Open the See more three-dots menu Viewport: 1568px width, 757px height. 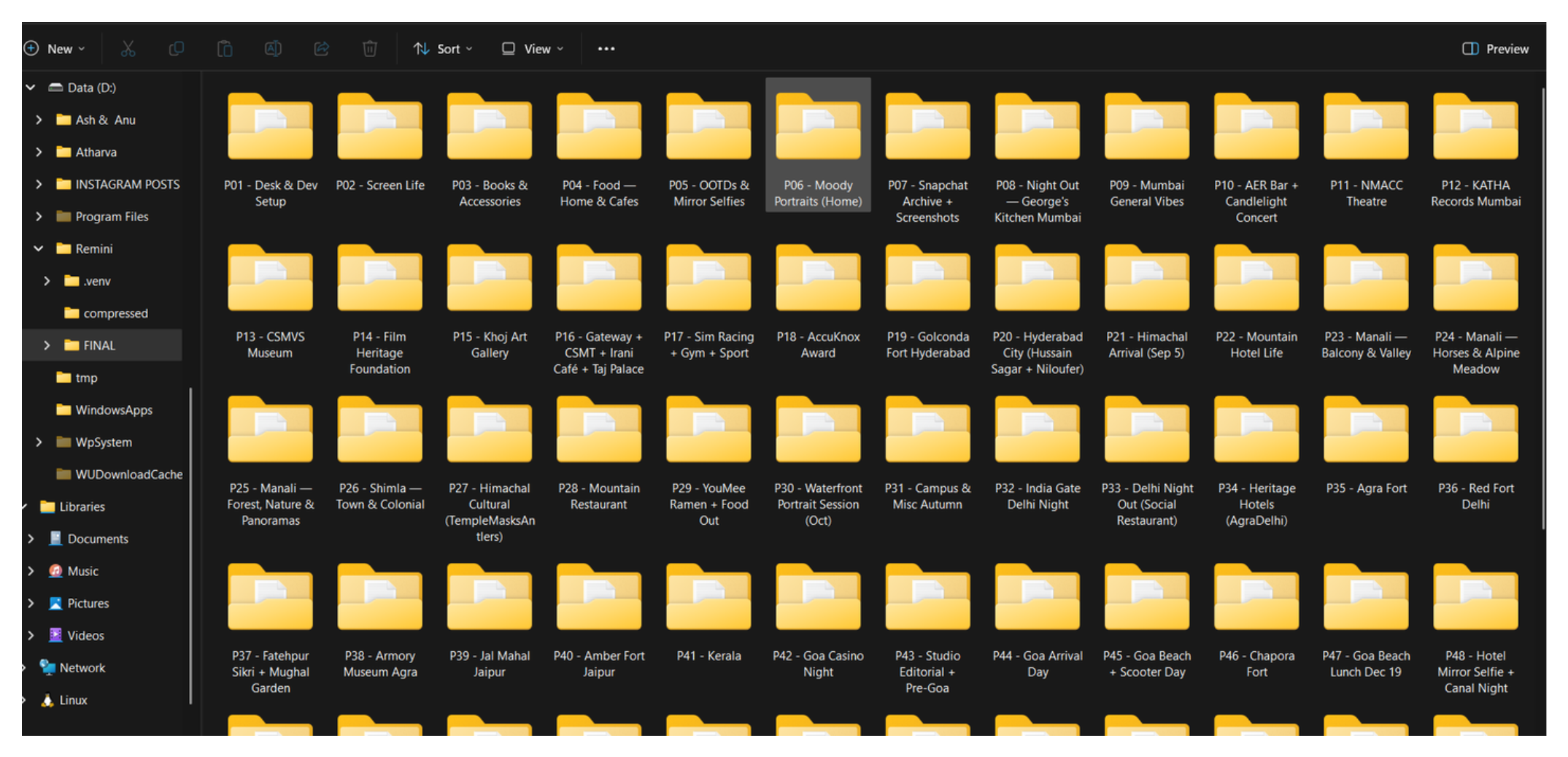(x=606, y=49)
